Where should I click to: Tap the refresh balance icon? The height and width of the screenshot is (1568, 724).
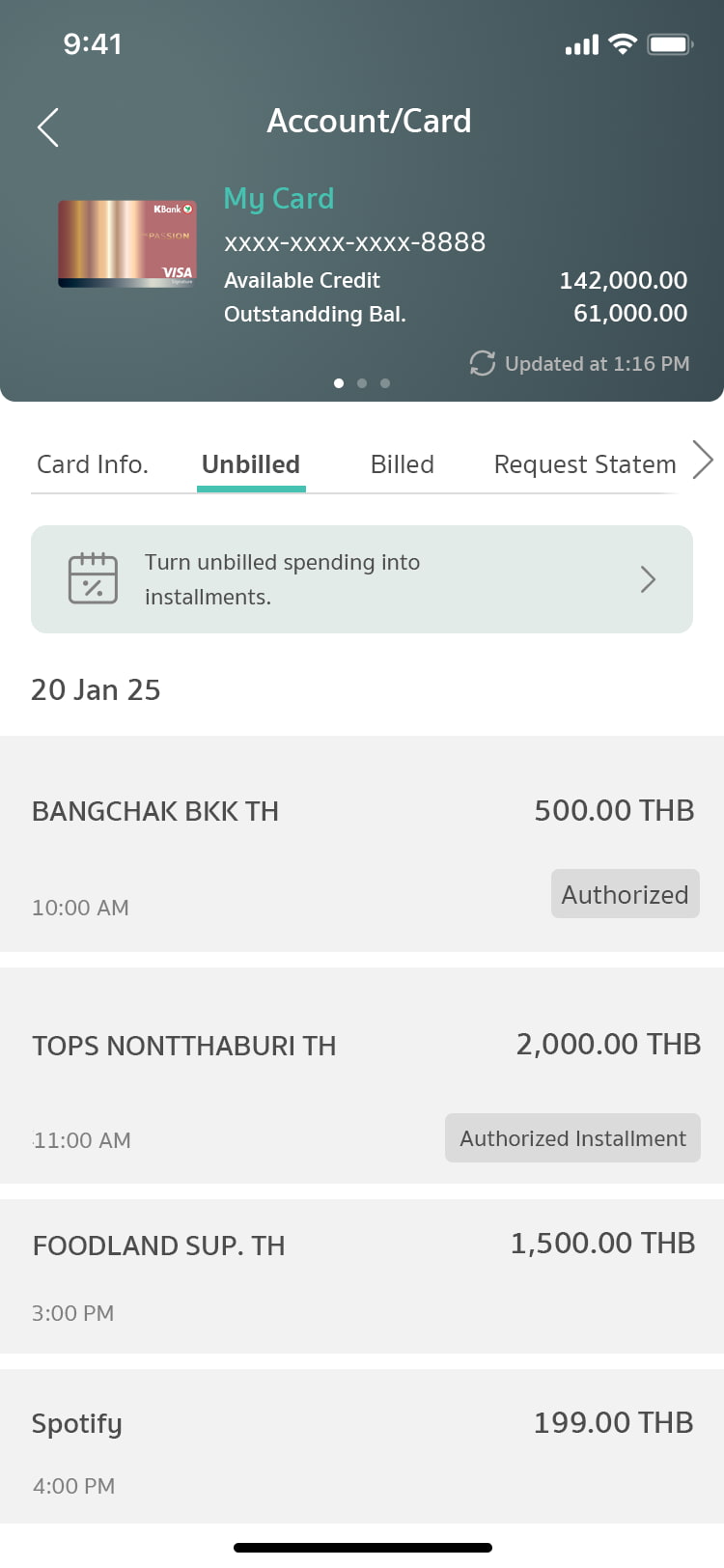[482, 363]
